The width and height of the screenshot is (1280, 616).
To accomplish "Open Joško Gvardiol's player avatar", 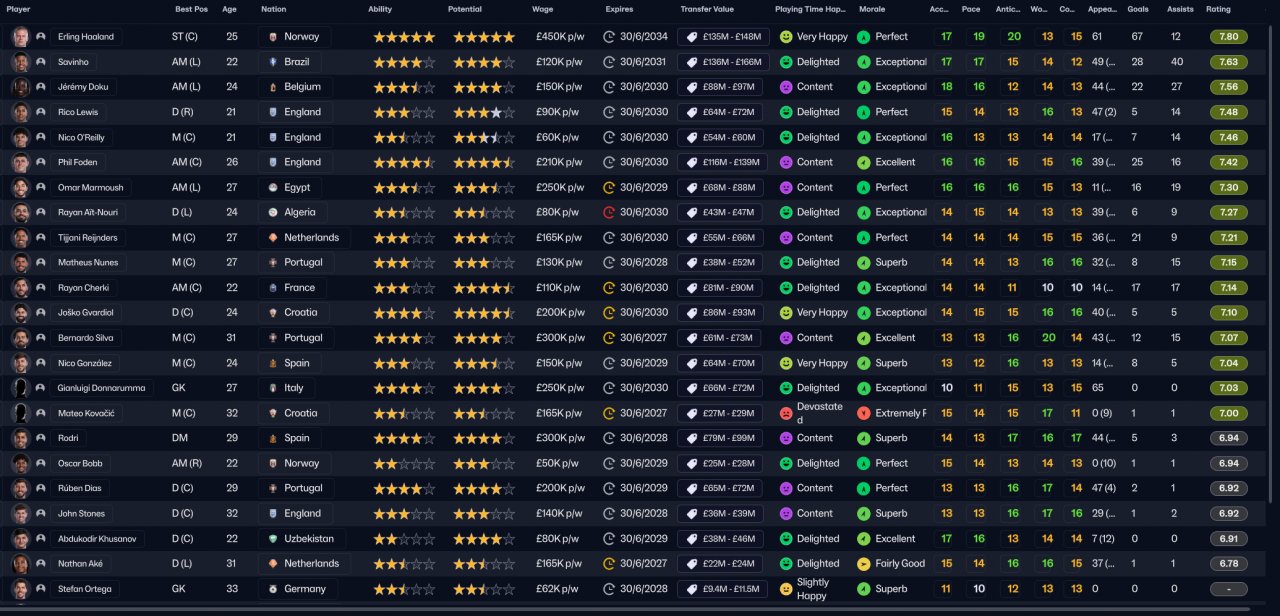I will point(20,313).
